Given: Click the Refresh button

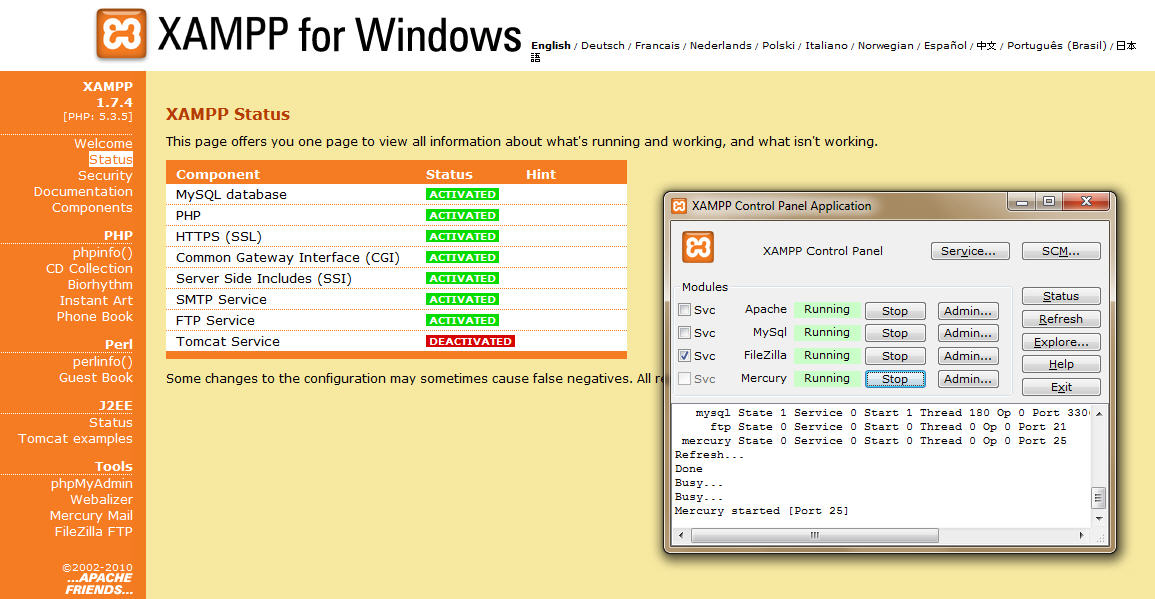Looking at the screenshot, I should pos(1060,318).
